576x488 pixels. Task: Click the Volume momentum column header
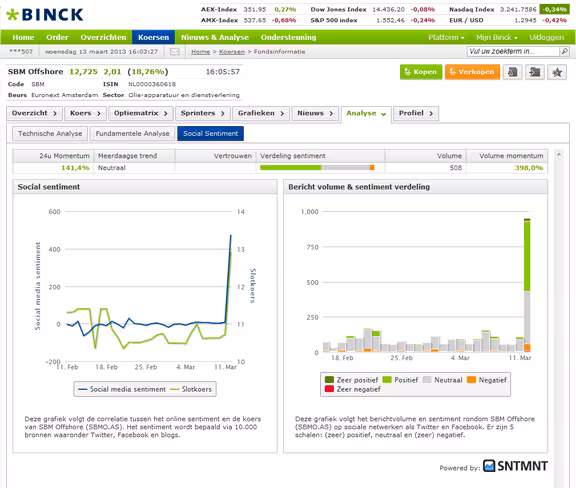click(507, 156)
